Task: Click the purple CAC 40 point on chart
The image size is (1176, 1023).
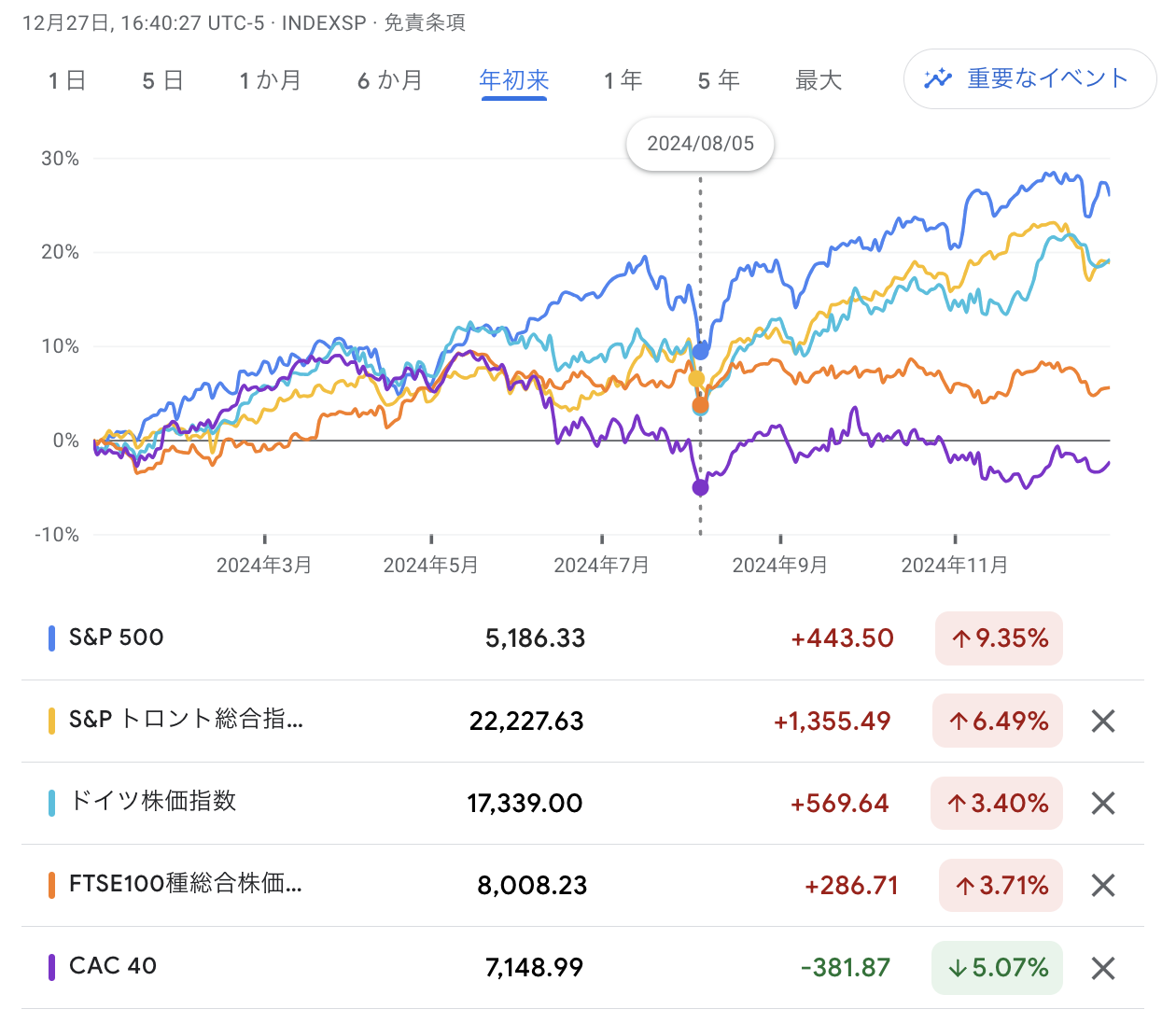Action: (x=701, y=487)
